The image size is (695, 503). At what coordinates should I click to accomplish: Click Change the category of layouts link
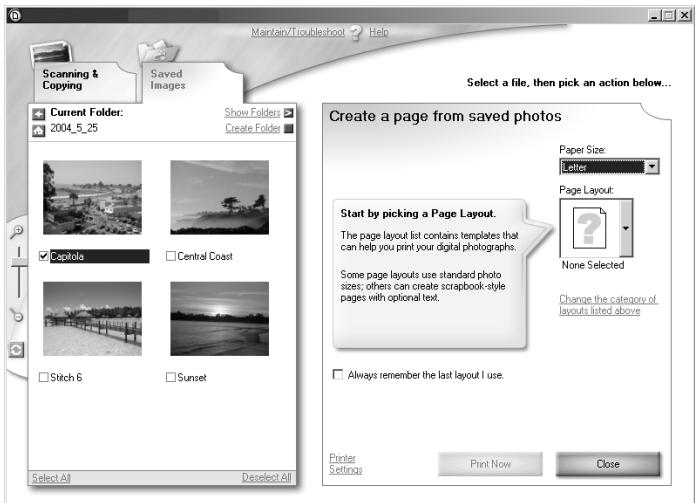click(608, 305)
